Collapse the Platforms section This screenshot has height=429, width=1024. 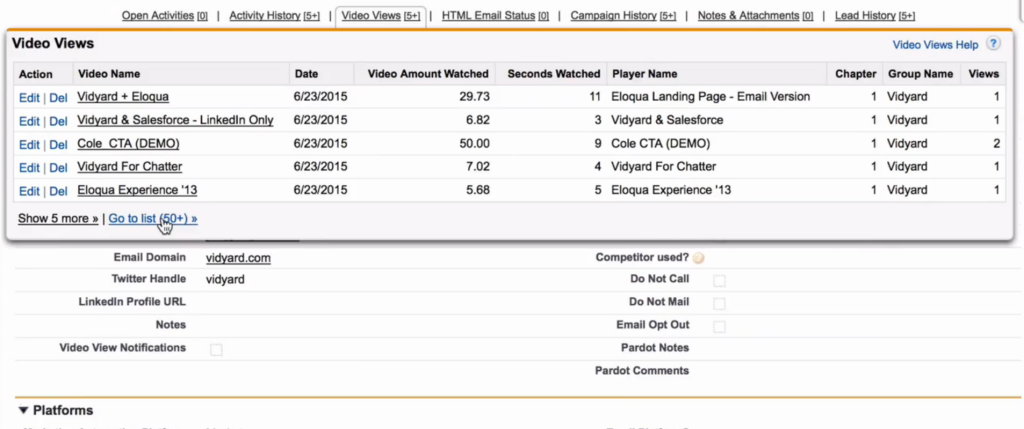click(24, 410)
